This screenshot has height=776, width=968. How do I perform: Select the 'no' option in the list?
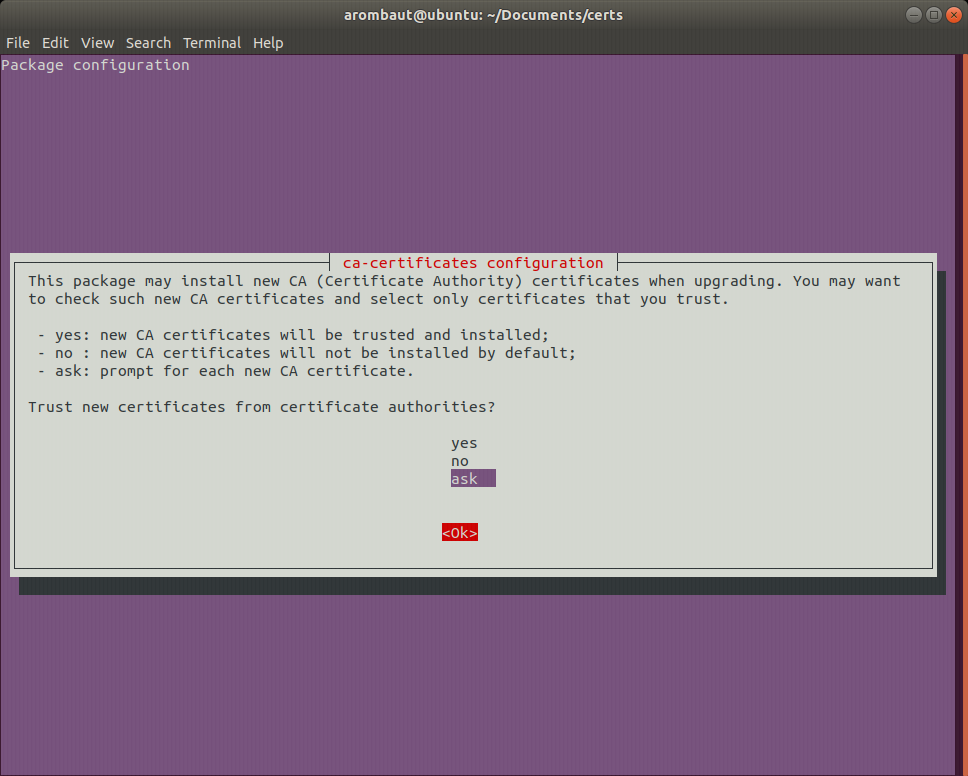pos(460,461)
